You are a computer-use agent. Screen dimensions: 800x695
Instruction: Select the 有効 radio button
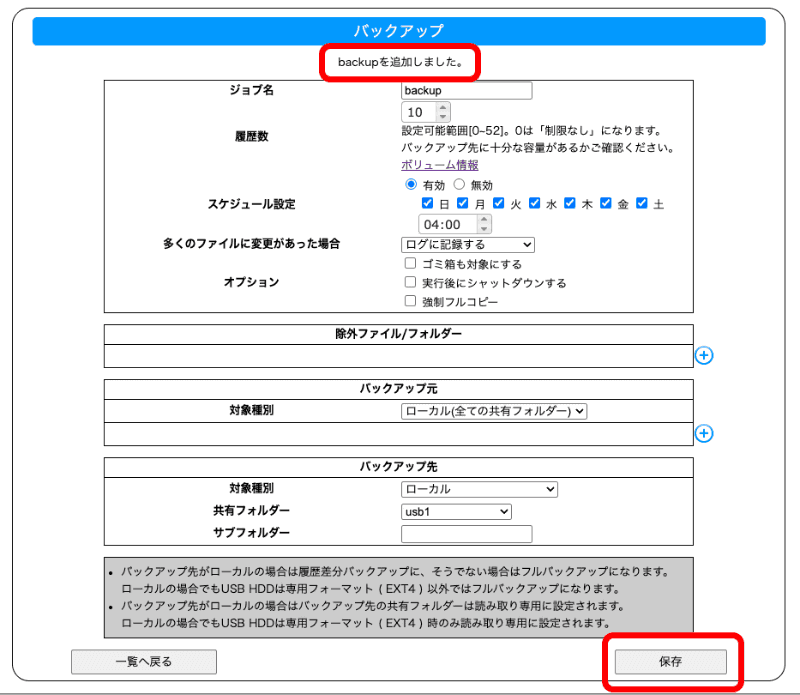coord(411,183)
